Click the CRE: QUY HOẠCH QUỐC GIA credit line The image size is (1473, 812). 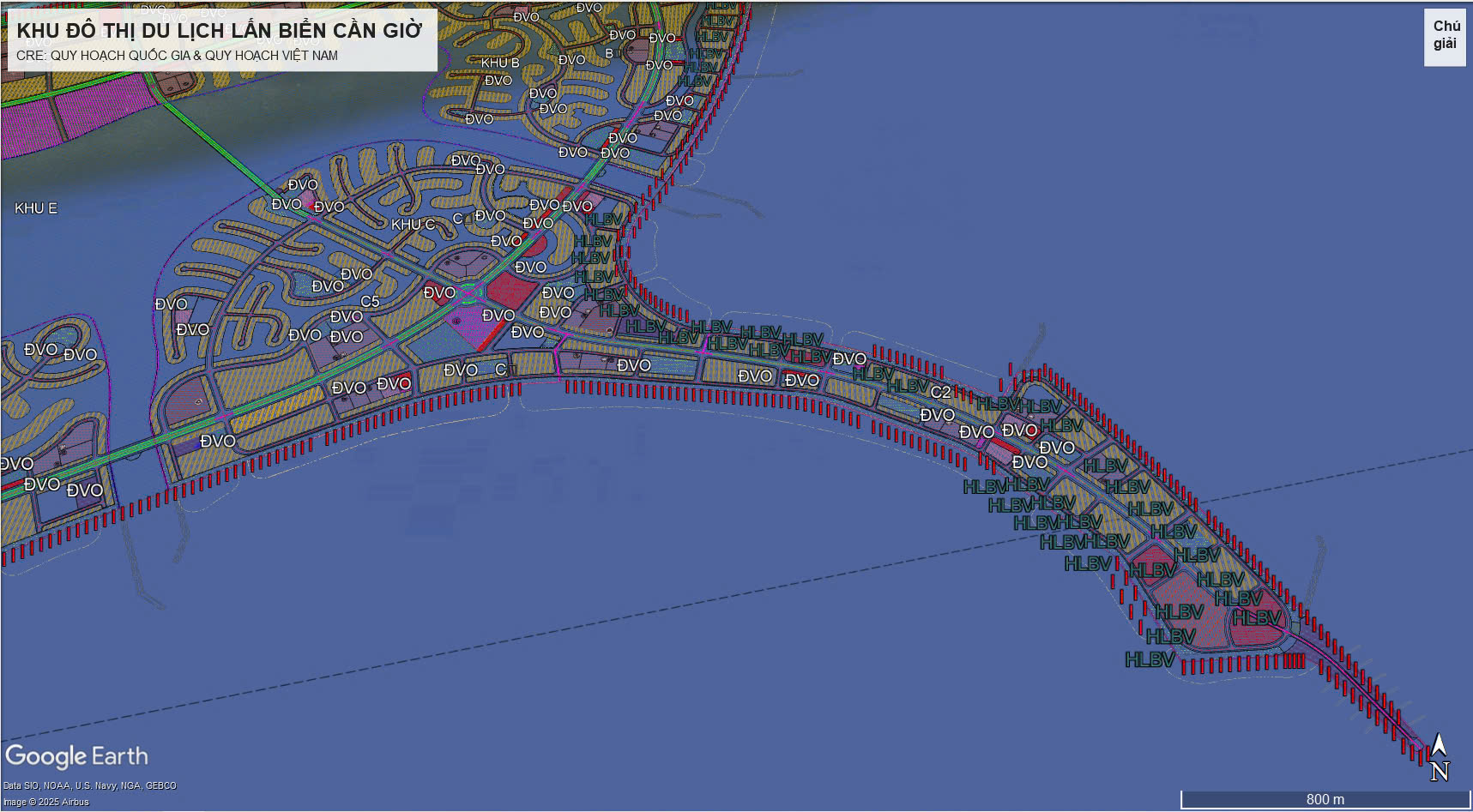(x=177, y=56)
